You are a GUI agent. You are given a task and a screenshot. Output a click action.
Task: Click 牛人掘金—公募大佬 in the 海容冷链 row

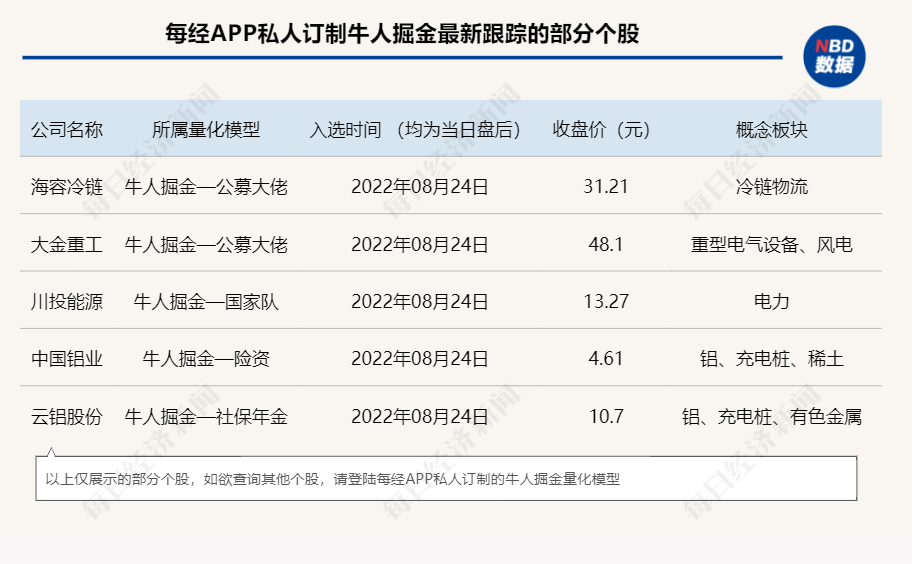[x=206, y=187]
